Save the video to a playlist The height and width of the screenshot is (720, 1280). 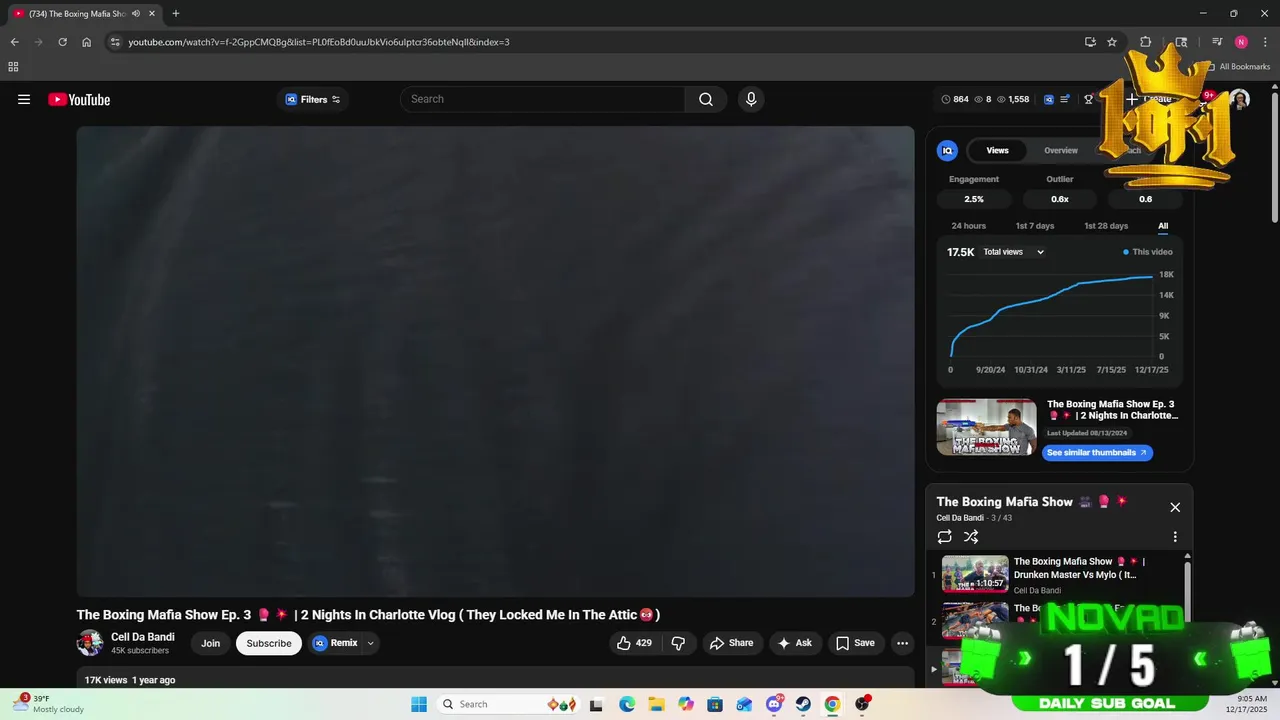pos(855,643)
